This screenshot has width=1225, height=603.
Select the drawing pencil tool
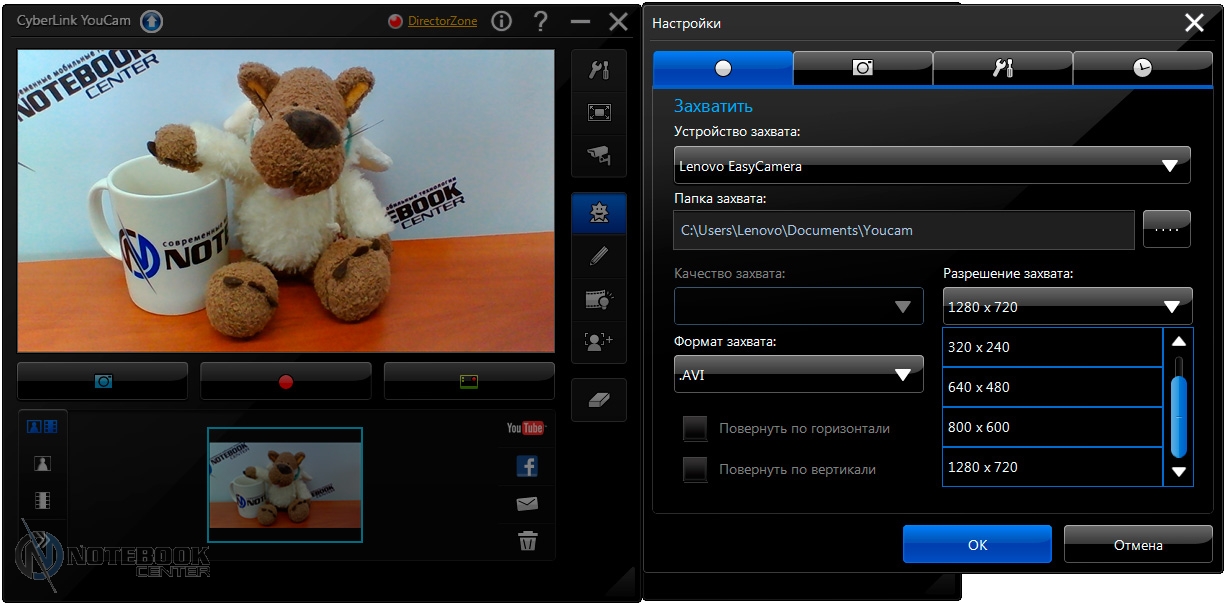tap(599, 255)
